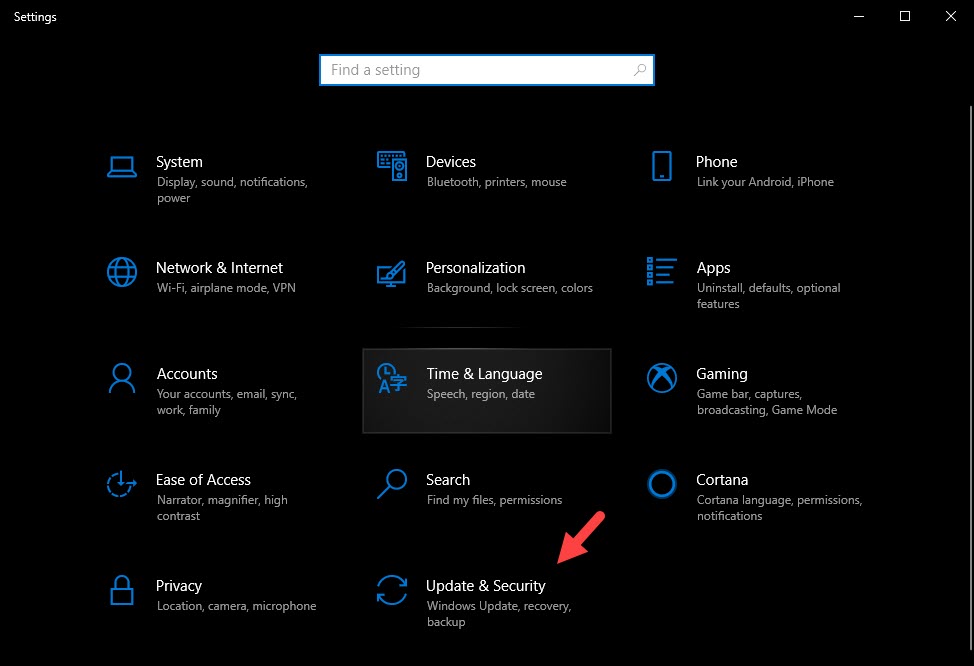Open Privacy via the padlock icon

(122, 590)
